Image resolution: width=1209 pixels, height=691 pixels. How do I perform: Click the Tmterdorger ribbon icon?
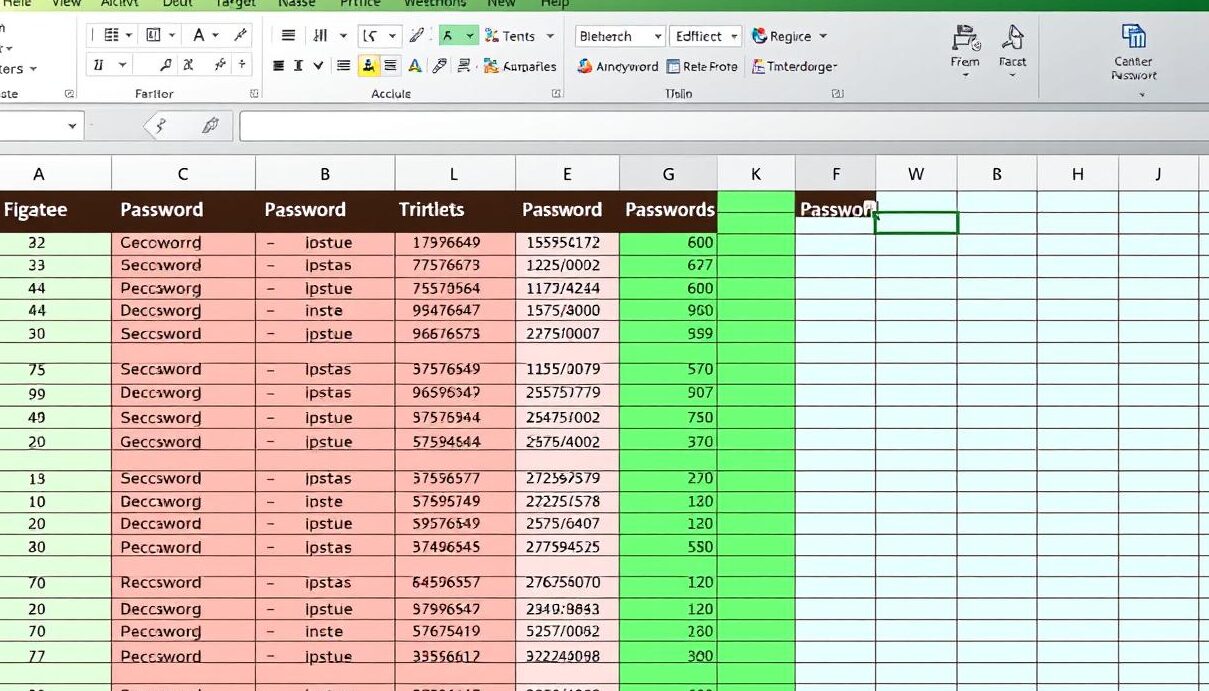(759, 66)
